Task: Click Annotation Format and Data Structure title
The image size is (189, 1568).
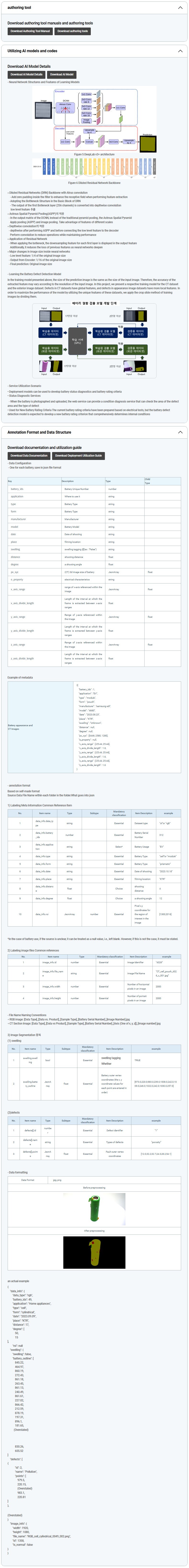Action: pos(39,432)
